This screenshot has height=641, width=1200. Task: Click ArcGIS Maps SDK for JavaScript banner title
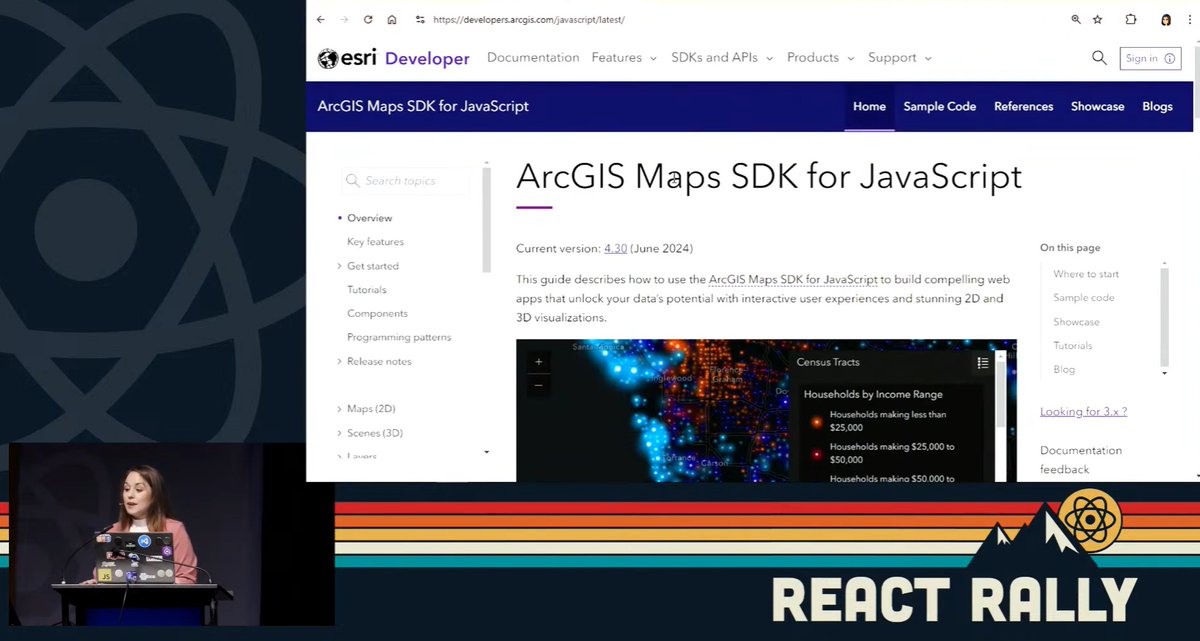tap(423, 106)
